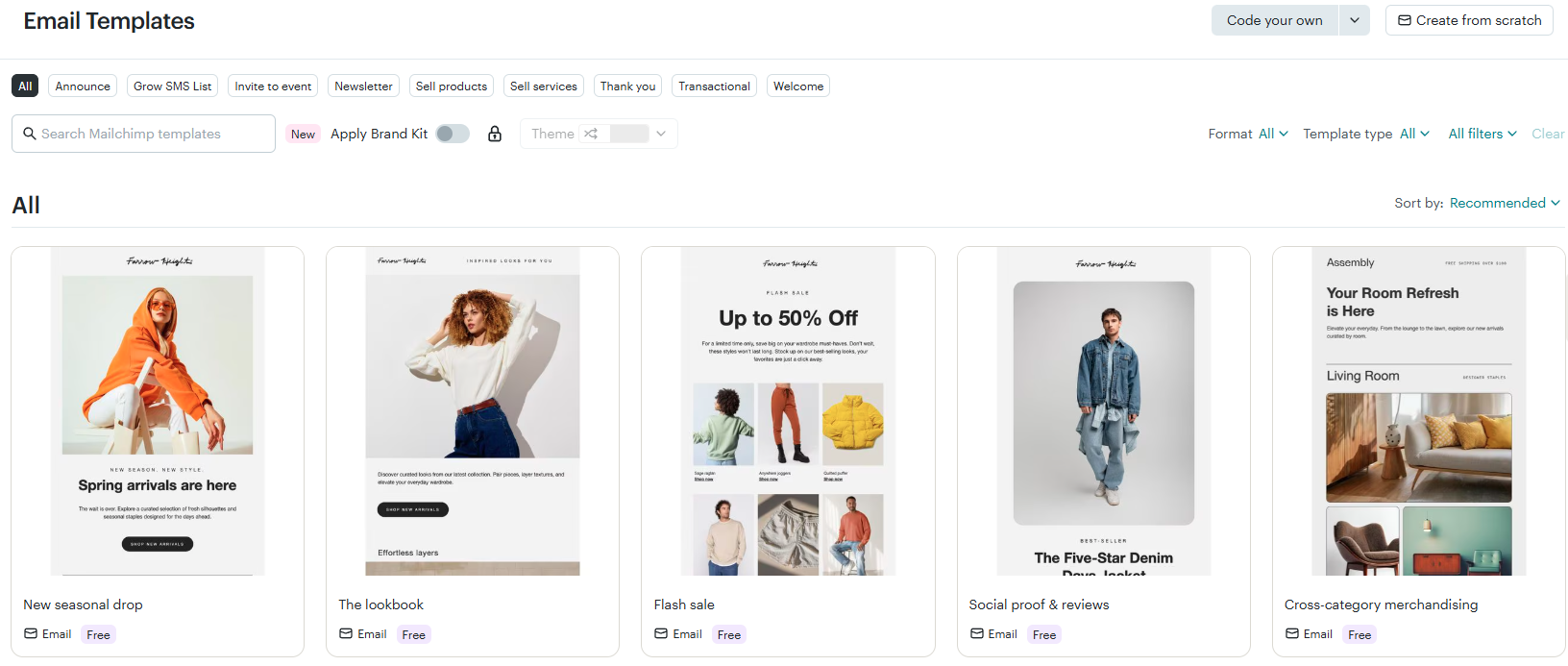Open the New seasonal drop template thumbnail
The image size is (1568, 666).
(158, 411)
